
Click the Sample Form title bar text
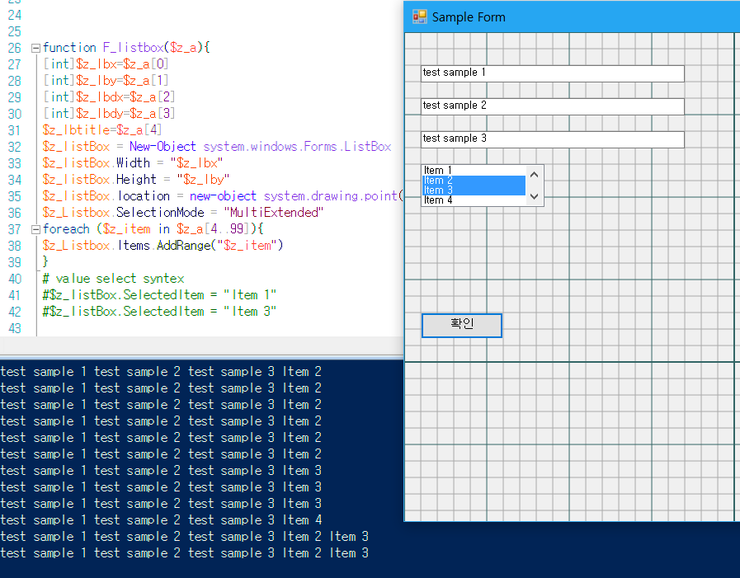[468, 17]
